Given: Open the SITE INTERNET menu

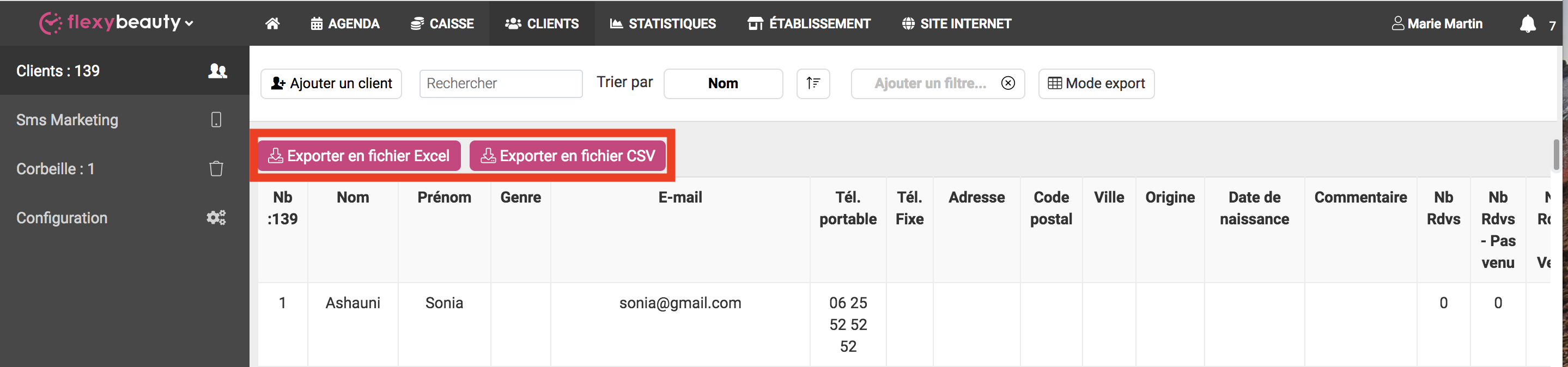Looking at the screenshot, I should (956, 24).
